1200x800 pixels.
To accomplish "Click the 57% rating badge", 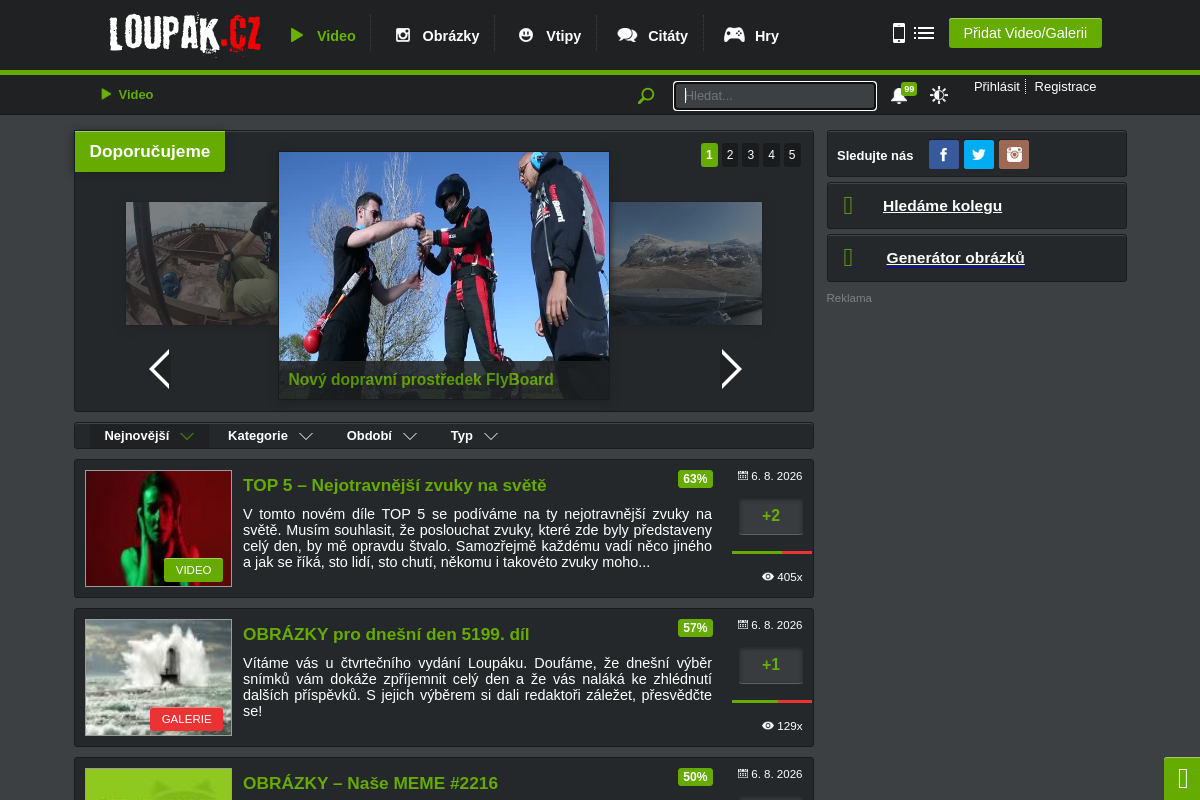I will coord(695,628).
